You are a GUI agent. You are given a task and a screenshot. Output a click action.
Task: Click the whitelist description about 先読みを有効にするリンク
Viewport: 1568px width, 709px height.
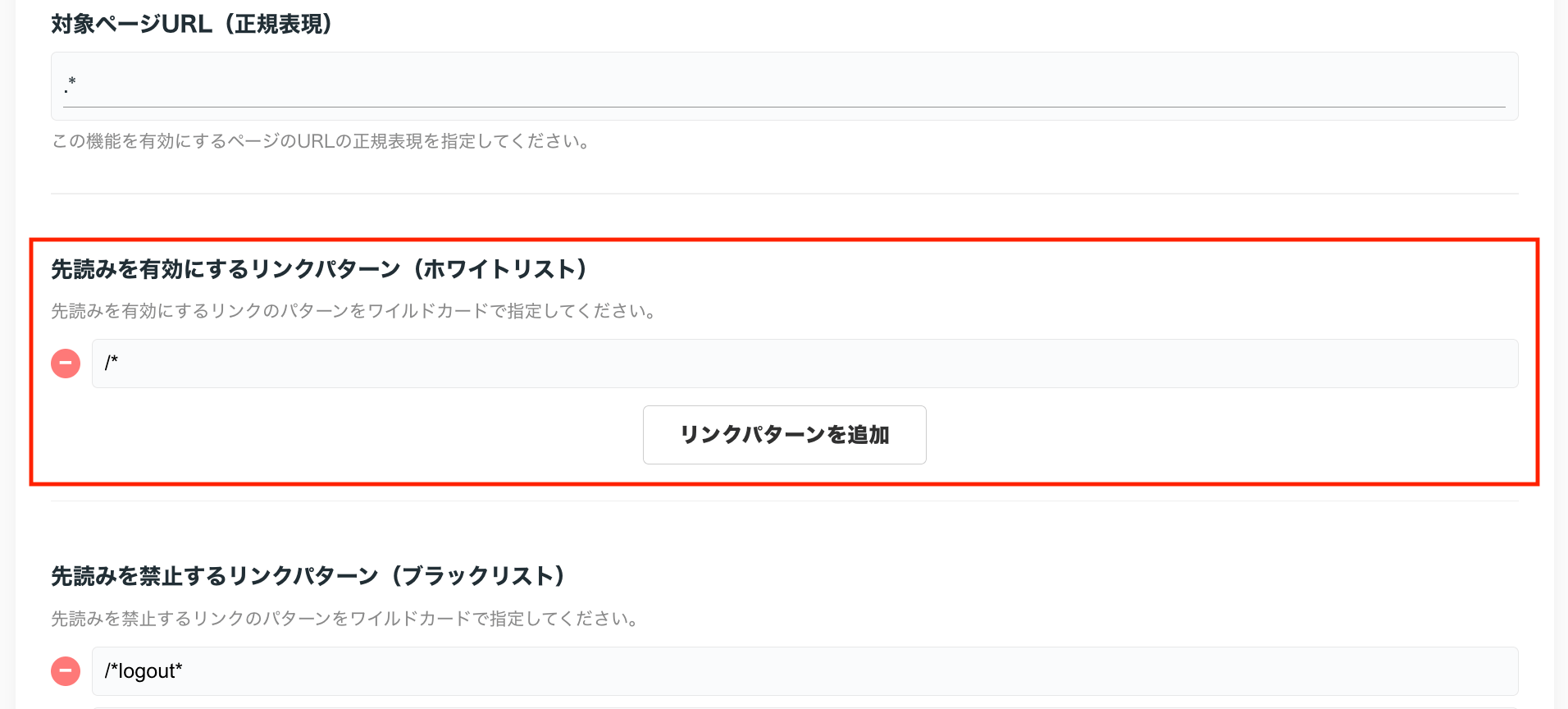pyautogui.click(x=353, y=311)
